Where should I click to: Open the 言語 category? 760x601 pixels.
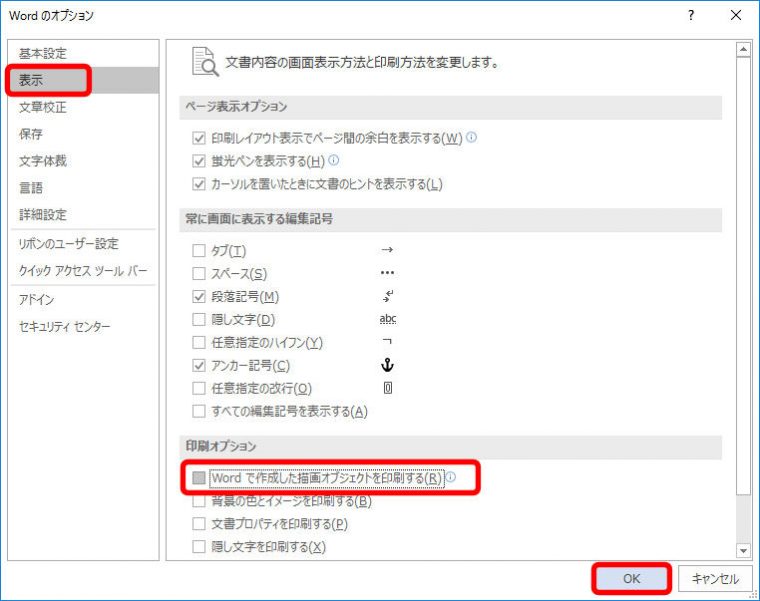point(83,188)
